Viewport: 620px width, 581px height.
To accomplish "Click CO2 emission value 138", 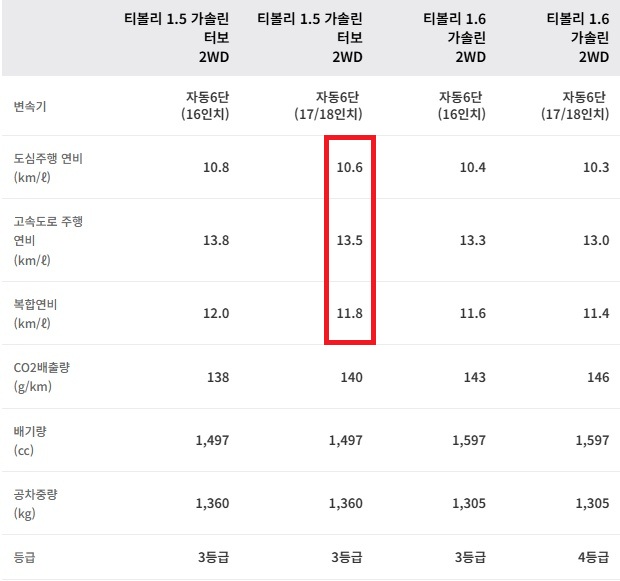I will (x=218, y=377).
